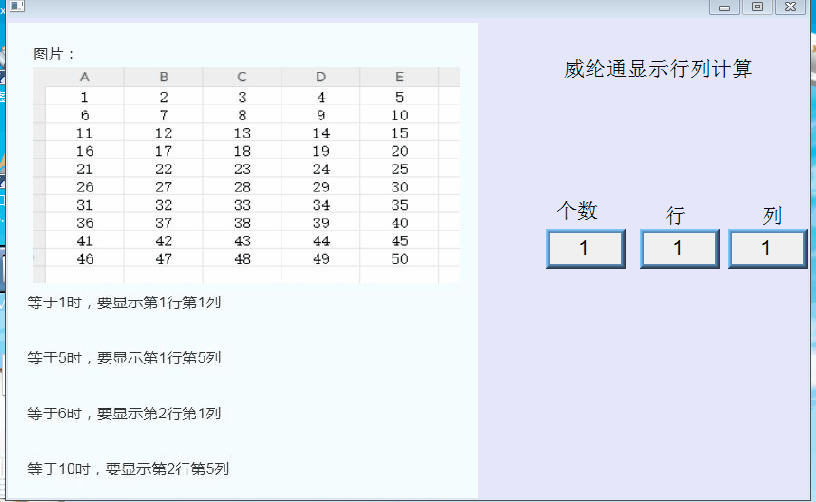Click text line about 等于1时

pos(124,302)
